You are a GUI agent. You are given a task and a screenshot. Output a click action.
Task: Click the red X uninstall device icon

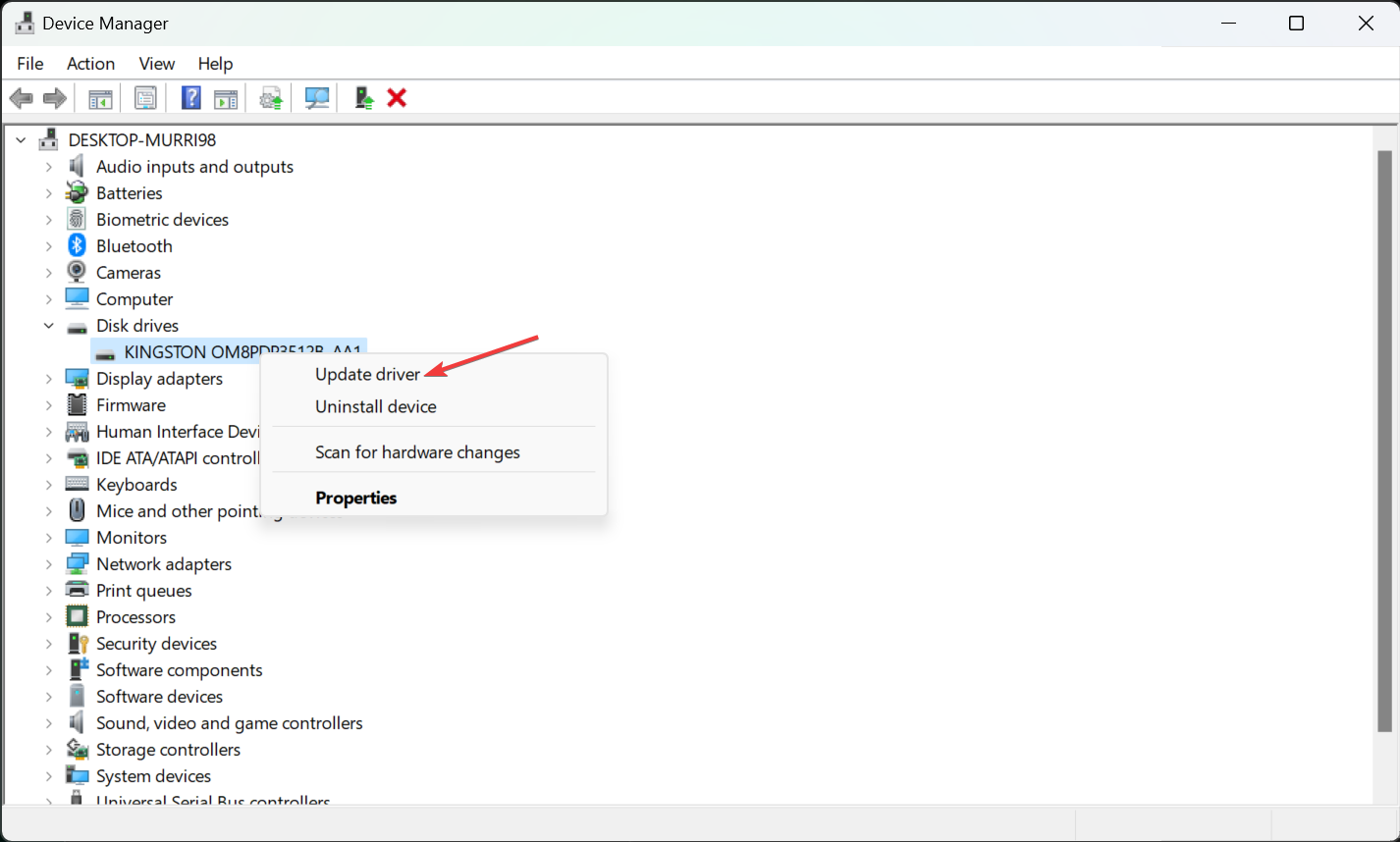(397, 98)
